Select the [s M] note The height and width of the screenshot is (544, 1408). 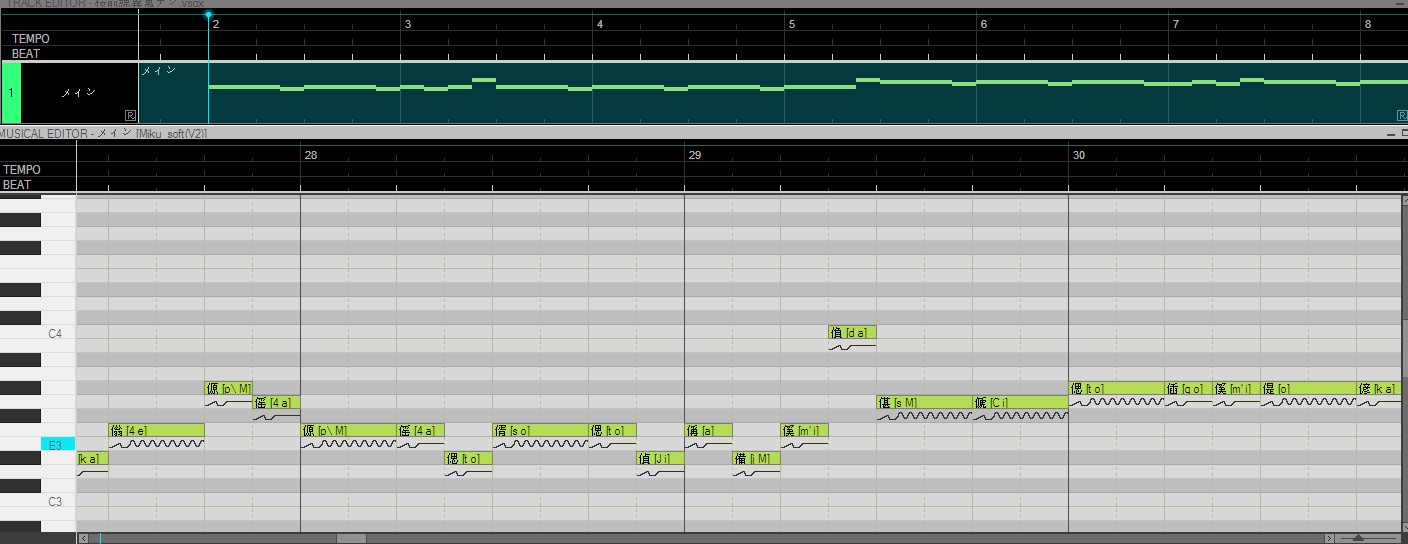pos(925,403)
